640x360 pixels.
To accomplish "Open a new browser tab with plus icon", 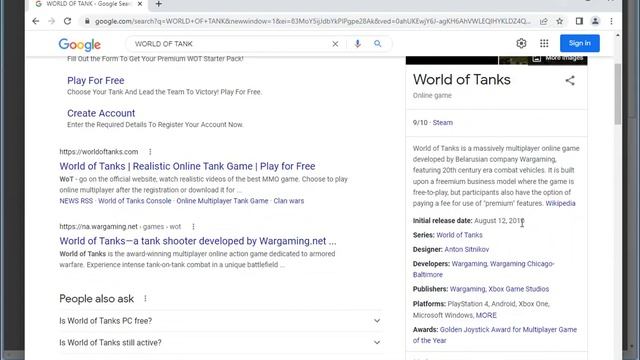I will click(159, 4).
